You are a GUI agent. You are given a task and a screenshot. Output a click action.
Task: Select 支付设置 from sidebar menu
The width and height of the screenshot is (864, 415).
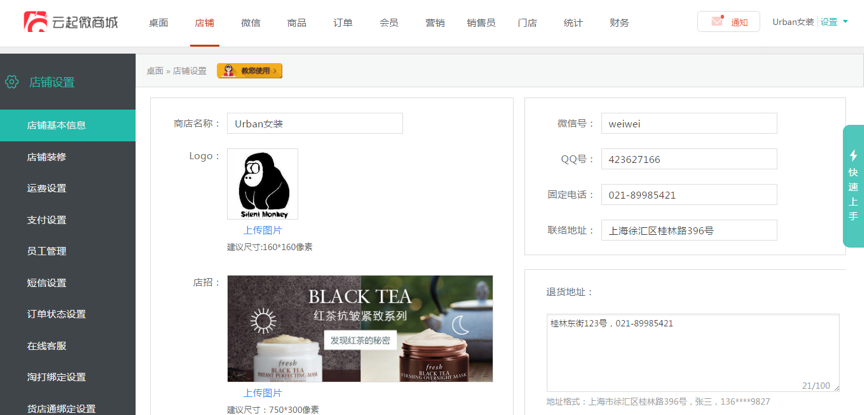pyautogui.click(x=47, y=220)
